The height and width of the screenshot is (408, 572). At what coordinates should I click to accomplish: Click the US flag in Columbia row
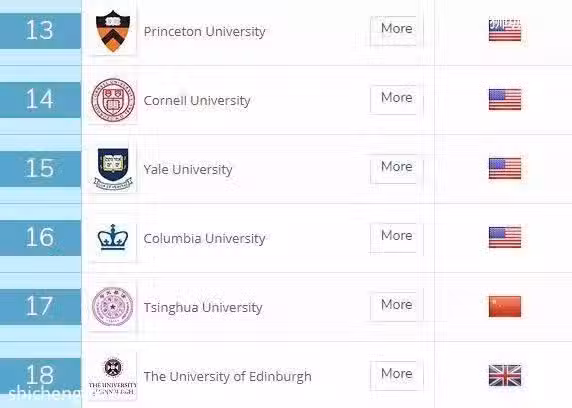(505, 237)
